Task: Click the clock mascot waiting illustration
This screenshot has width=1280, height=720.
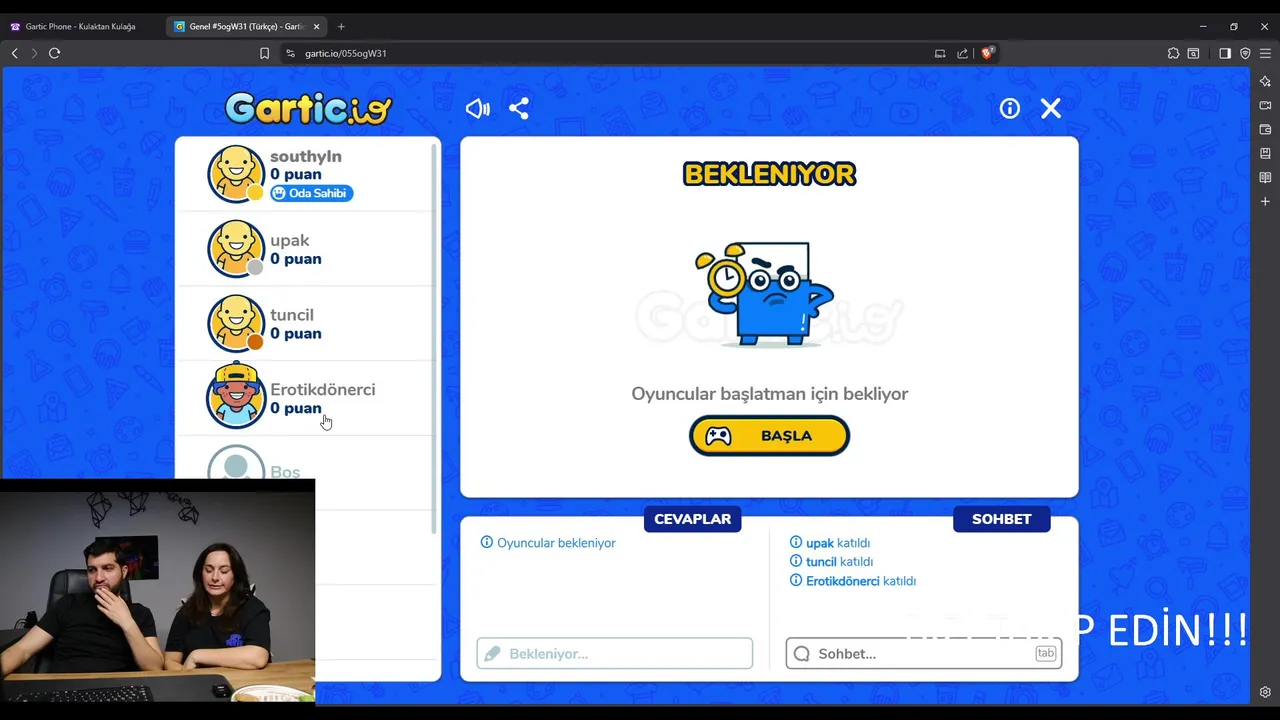Action: [765, 294]
